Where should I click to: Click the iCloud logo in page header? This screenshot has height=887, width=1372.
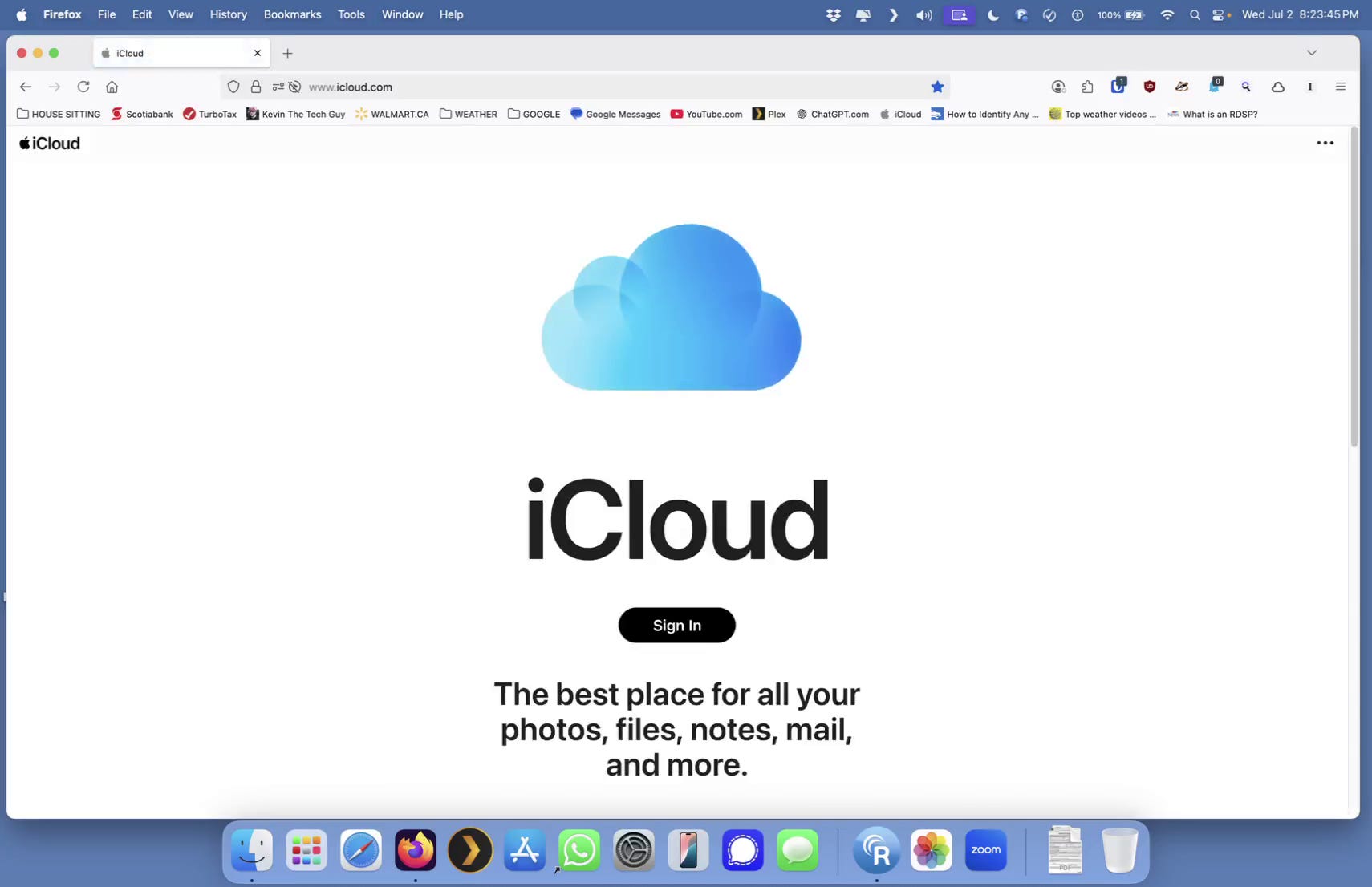tap(50, 143)
